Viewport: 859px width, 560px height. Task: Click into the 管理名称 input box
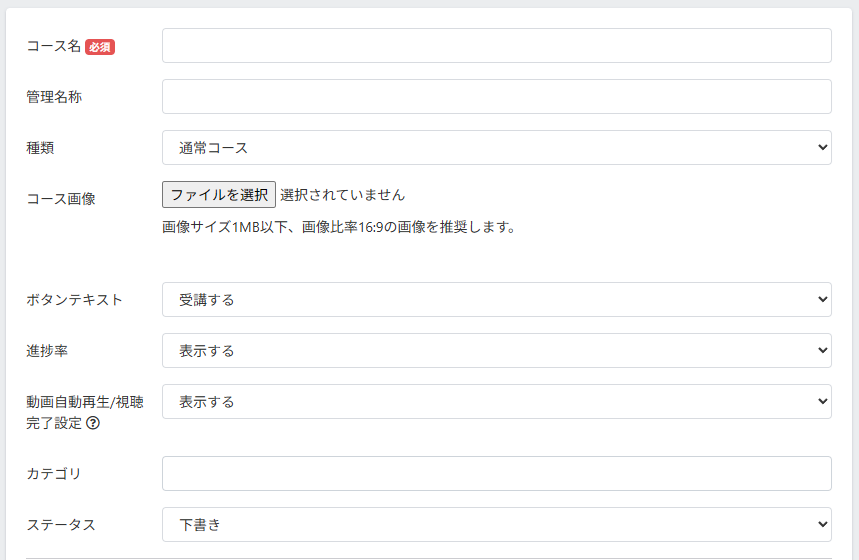click(x=496, y=97)
